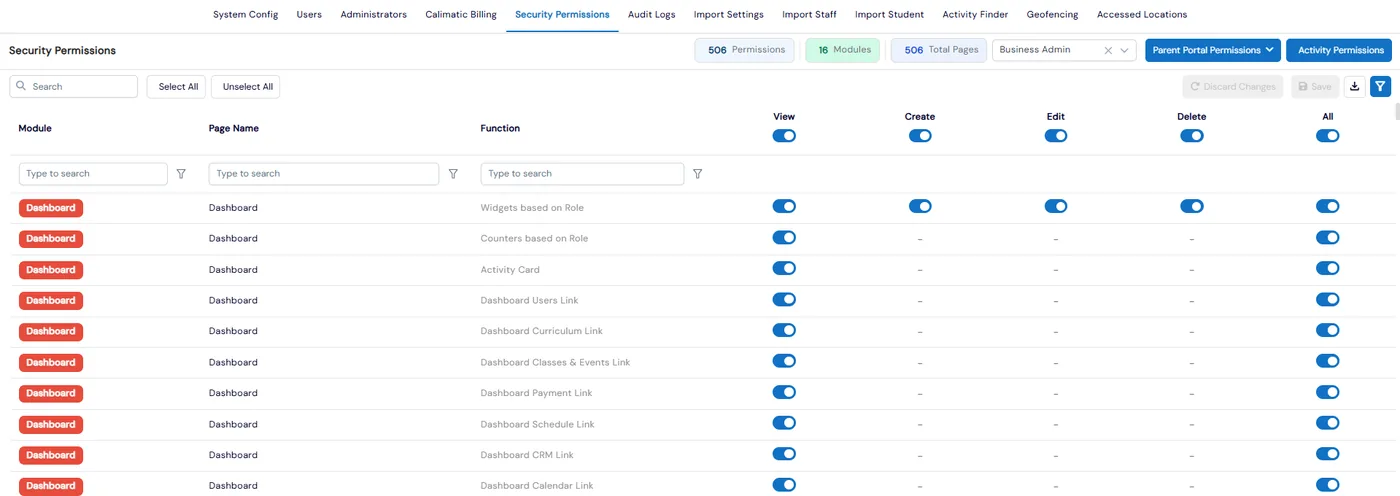
Task: Click the vertical scrollbar thumb
Action: (x=1397, y=111)
